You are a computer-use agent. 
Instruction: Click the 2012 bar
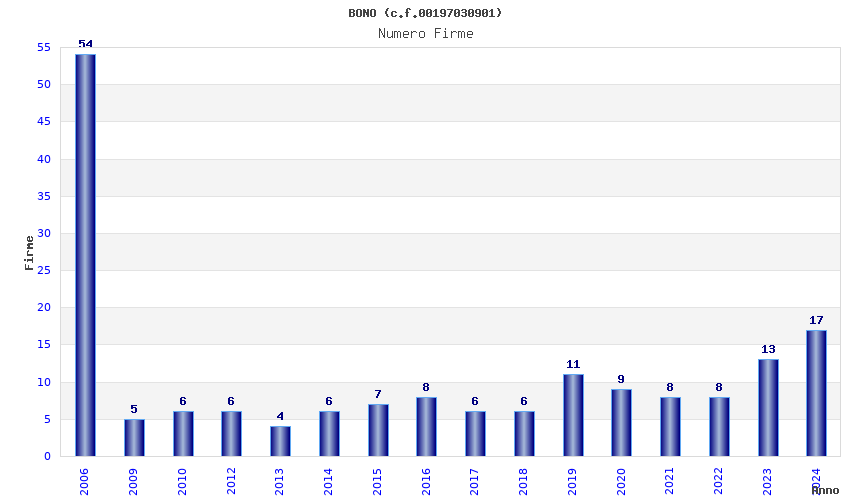(x=231, y=434)
